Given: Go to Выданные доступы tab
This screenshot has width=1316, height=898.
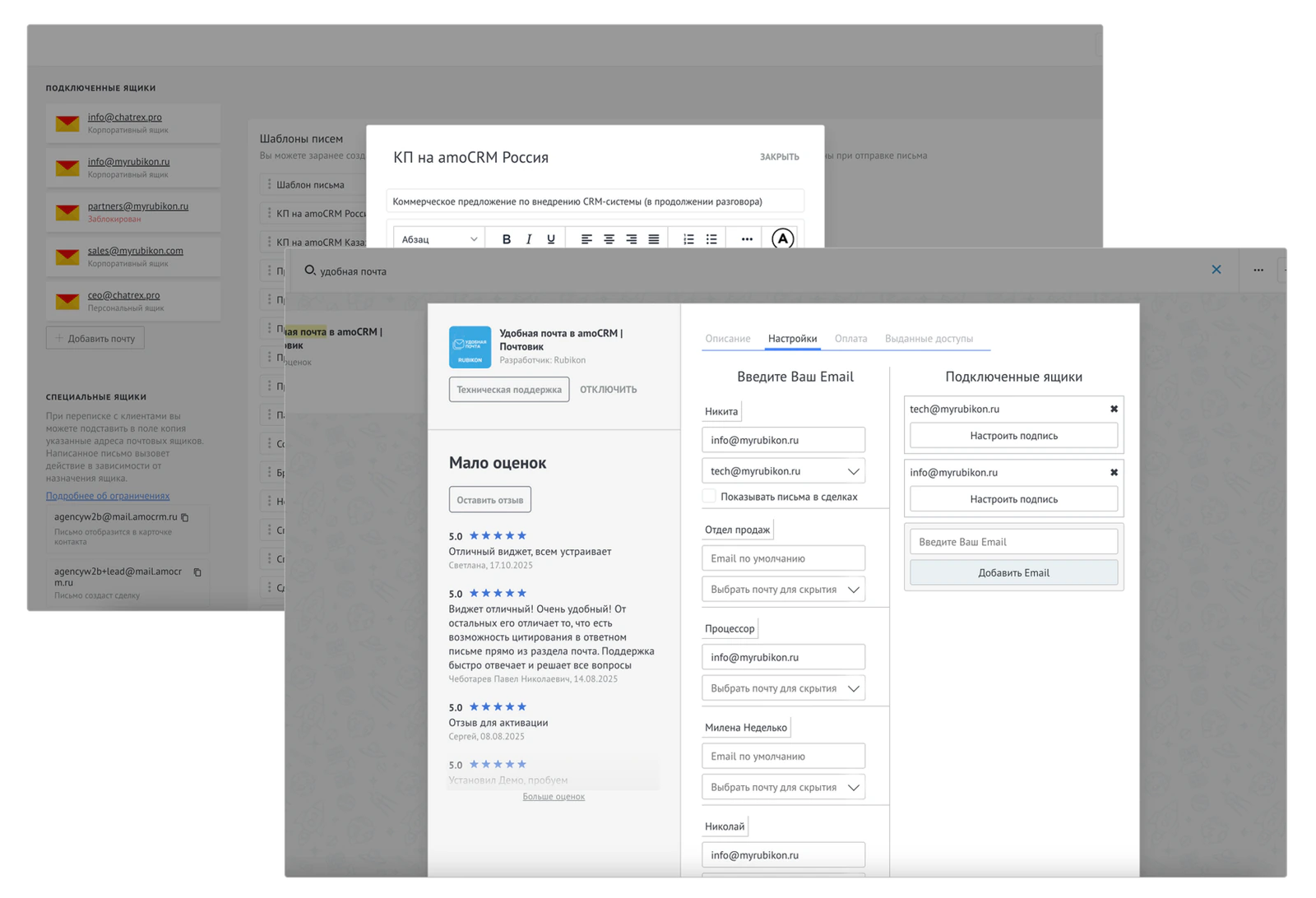Looking at the screenshot, I should (x=929, y=339).
